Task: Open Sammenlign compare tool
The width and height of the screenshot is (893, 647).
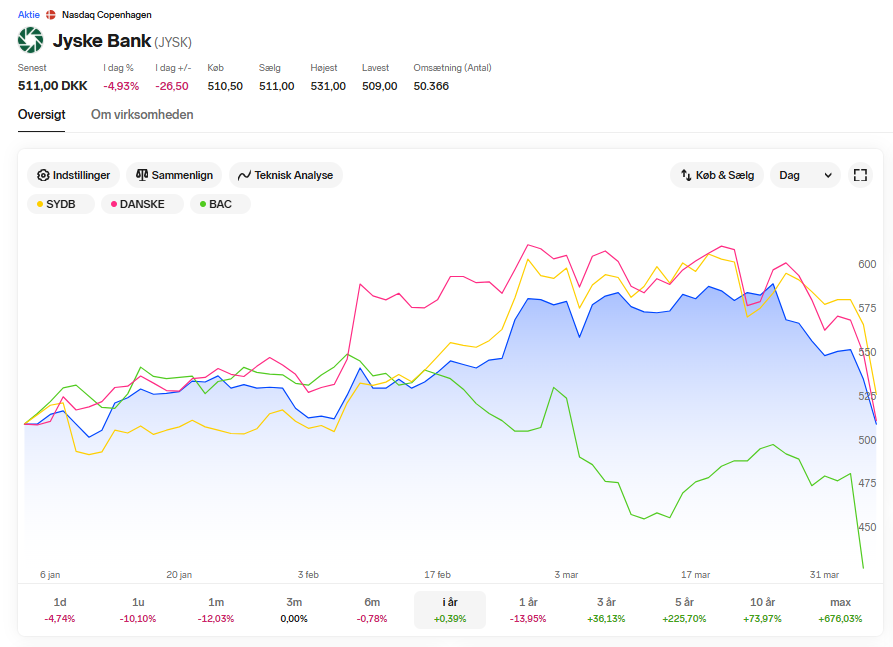Action: pos(174,175)
